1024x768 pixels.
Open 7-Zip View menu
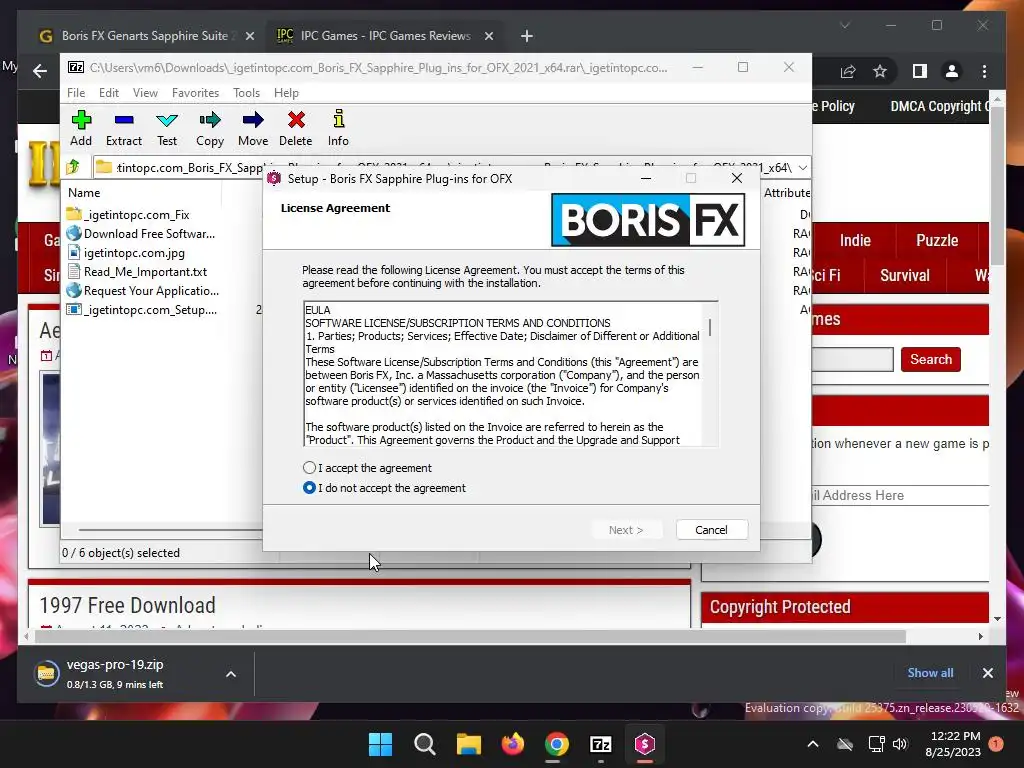145,93
